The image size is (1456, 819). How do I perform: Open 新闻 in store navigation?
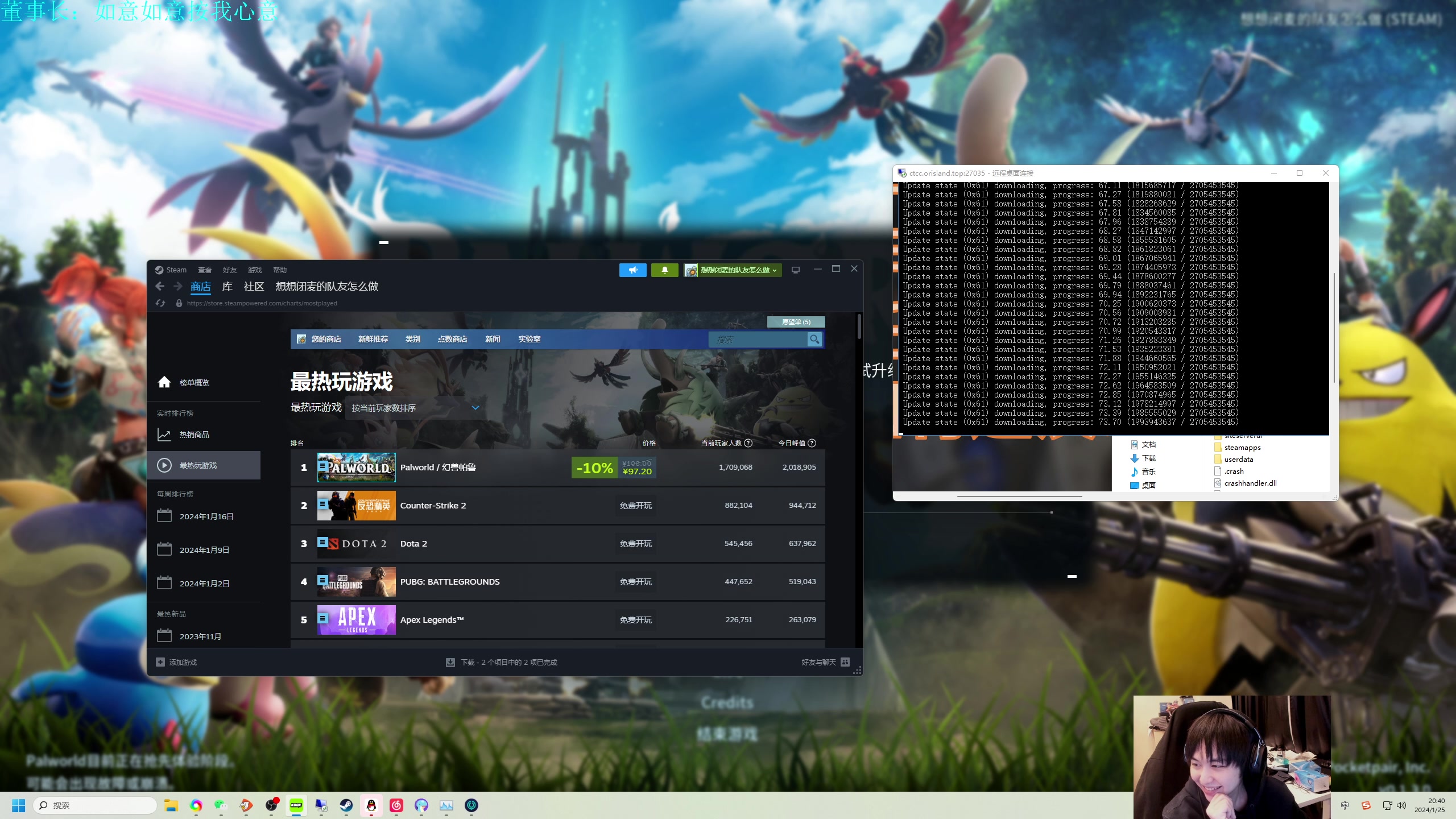pos(493,339)
